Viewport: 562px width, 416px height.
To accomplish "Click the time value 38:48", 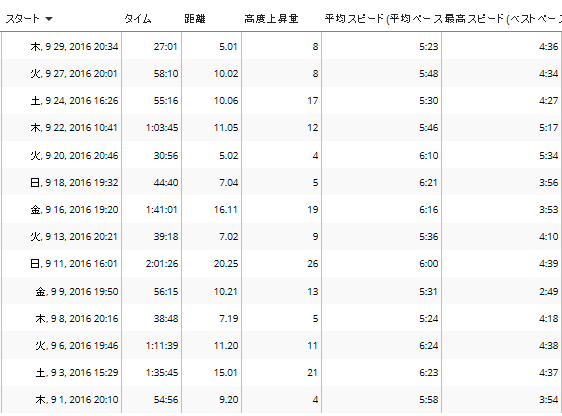I will coord(166,319).
